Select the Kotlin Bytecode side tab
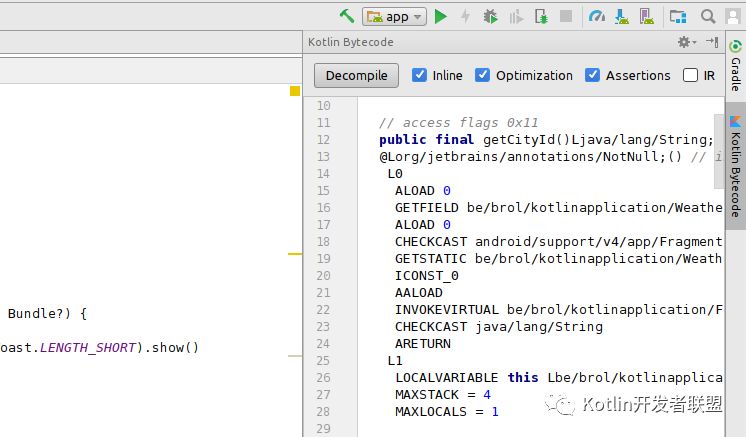Screen dimensions: 746x437 (x=736, y=166)
